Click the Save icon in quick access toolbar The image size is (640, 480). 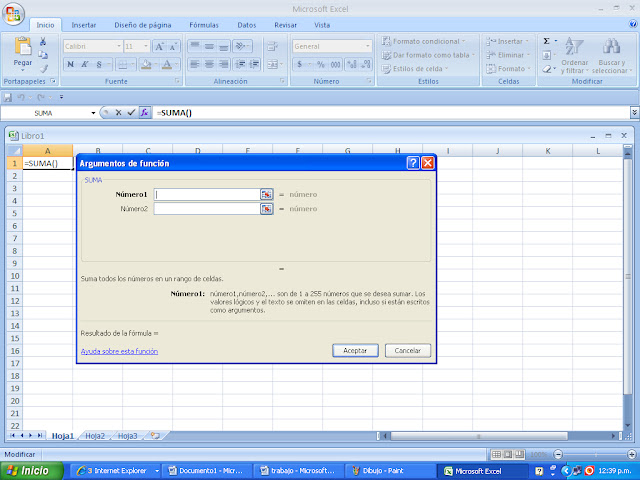(8, 97)
